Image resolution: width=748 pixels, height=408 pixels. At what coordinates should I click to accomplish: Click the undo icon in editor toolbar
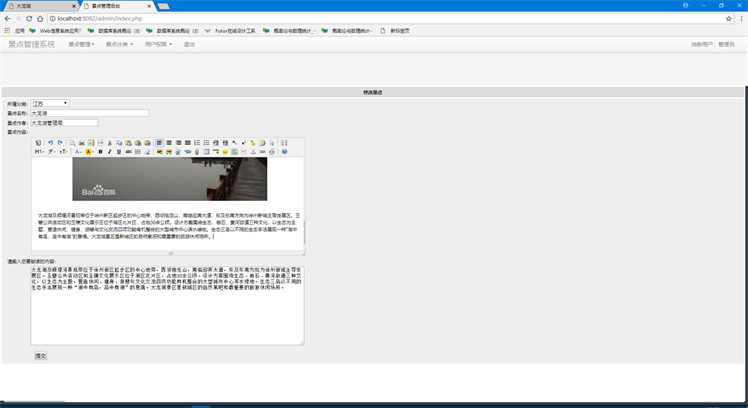[x=49, y=143]
